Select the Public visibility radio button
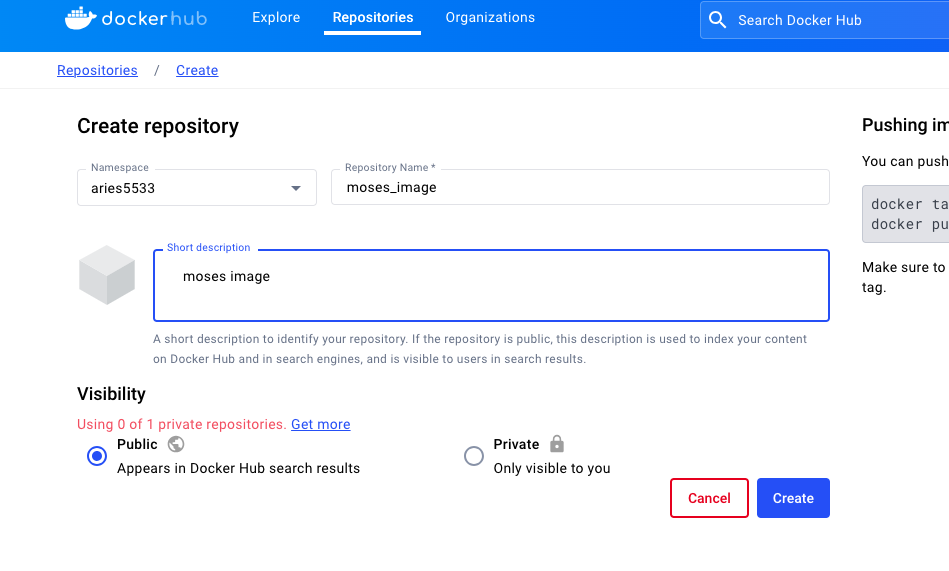This screenshot has height=571, width=949. click(x=97, y=456)
